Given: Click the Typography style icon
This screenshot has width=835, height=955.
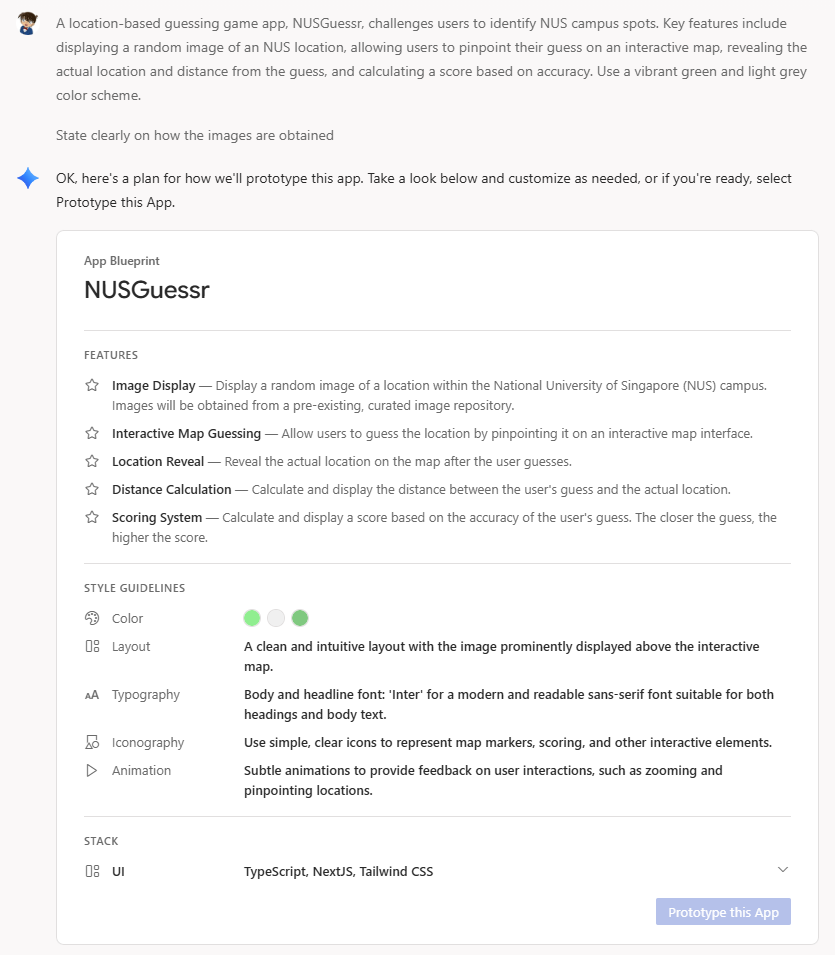Looking at the screenshot, I should tap(92, 695).
